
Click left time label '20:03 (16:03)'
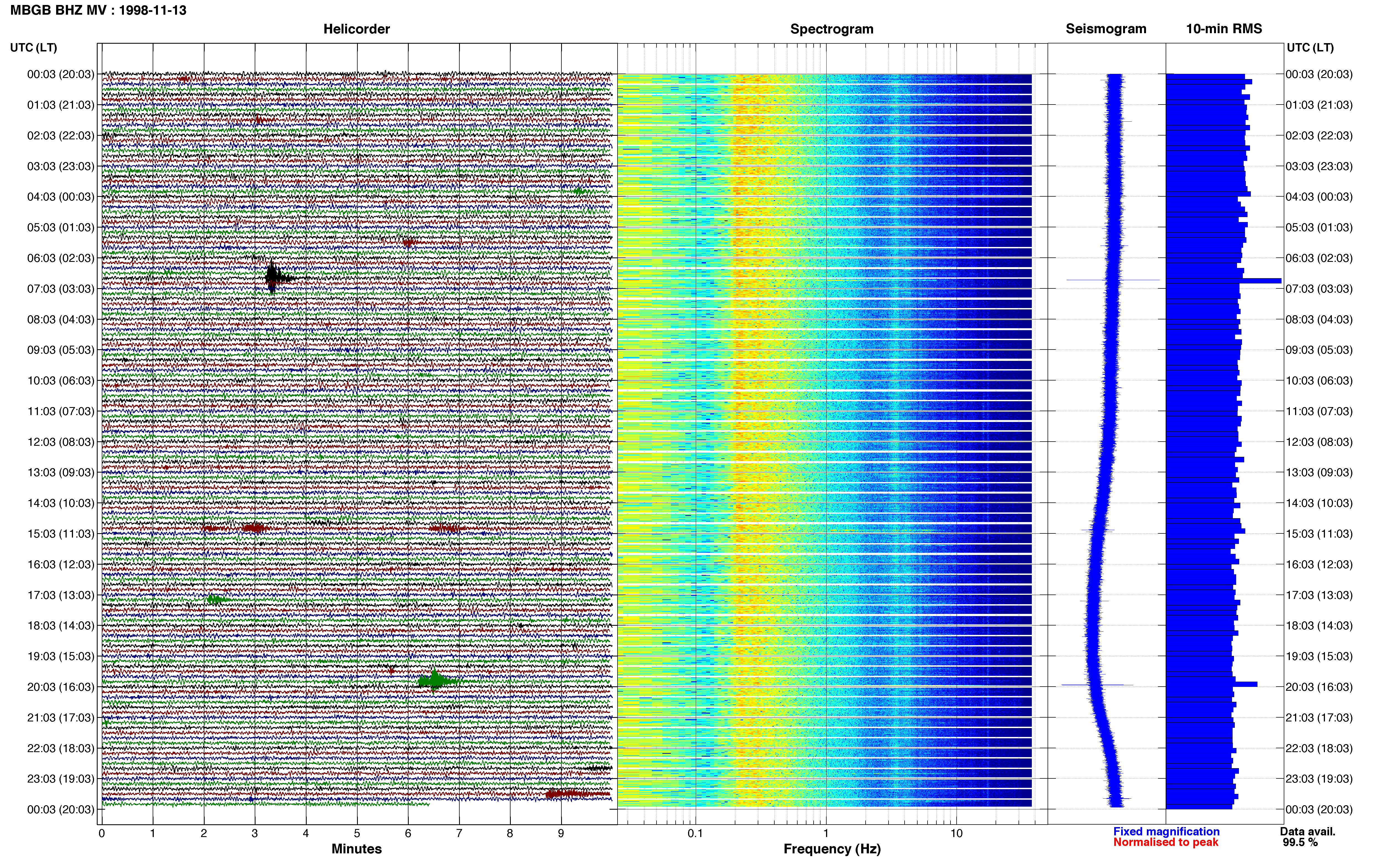tap(61, 687)
